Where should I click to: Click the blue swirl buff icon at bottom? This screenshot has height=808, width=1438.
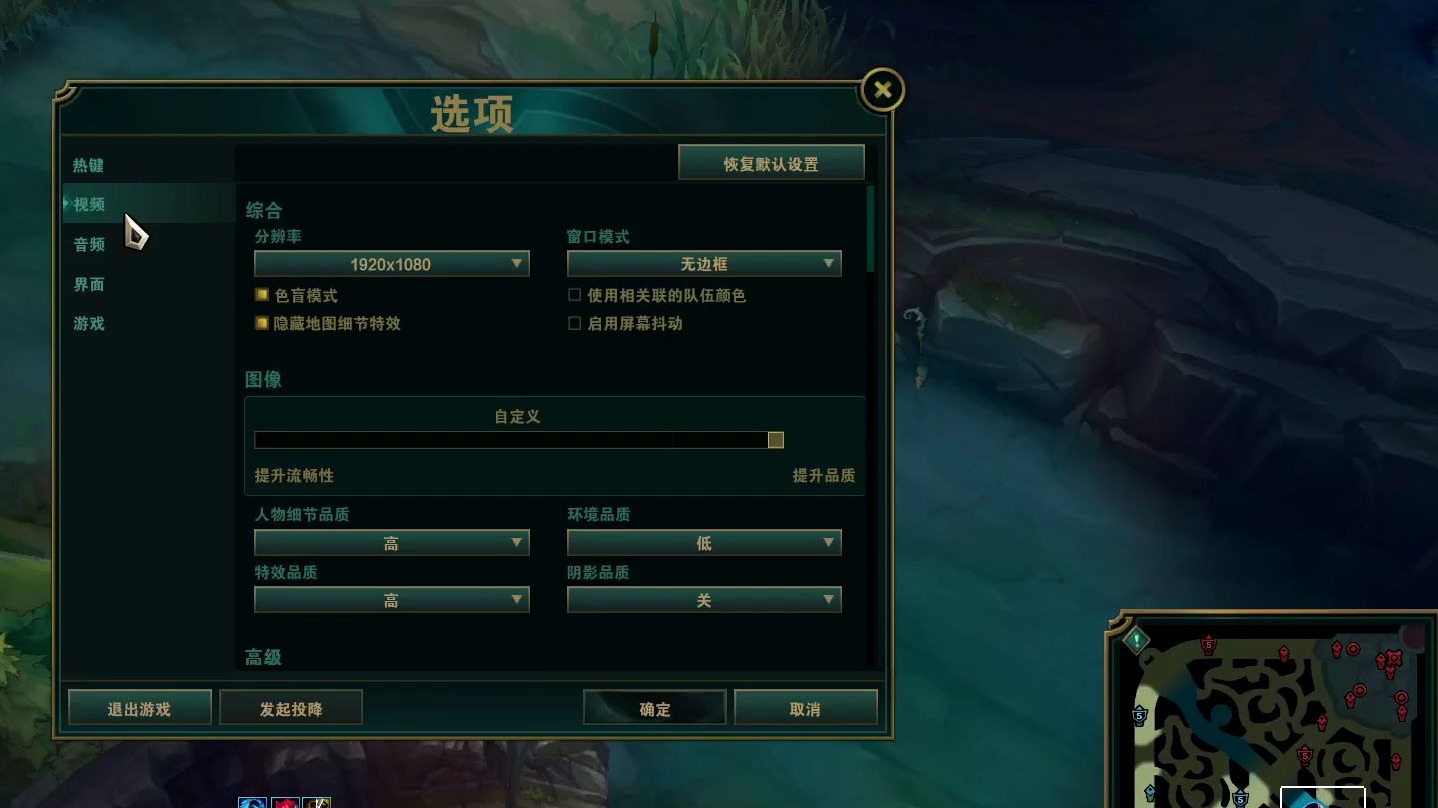click(253, 802)
